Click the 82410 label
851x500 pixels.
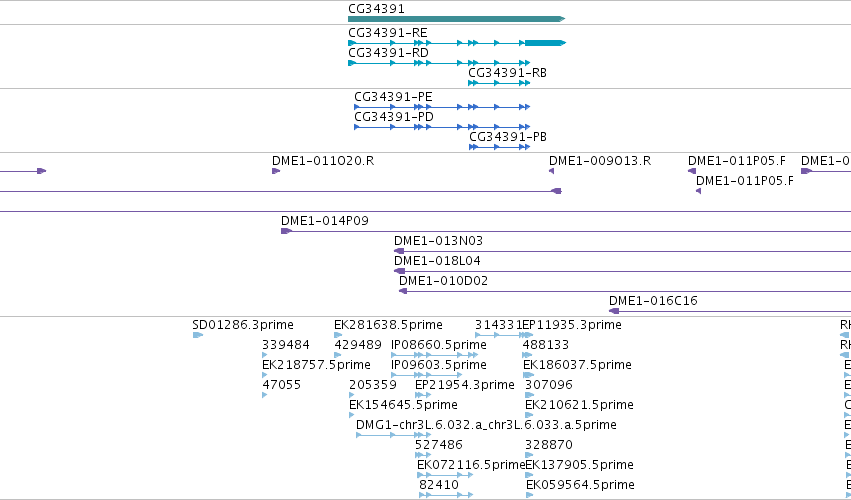(x=439, y=485)
